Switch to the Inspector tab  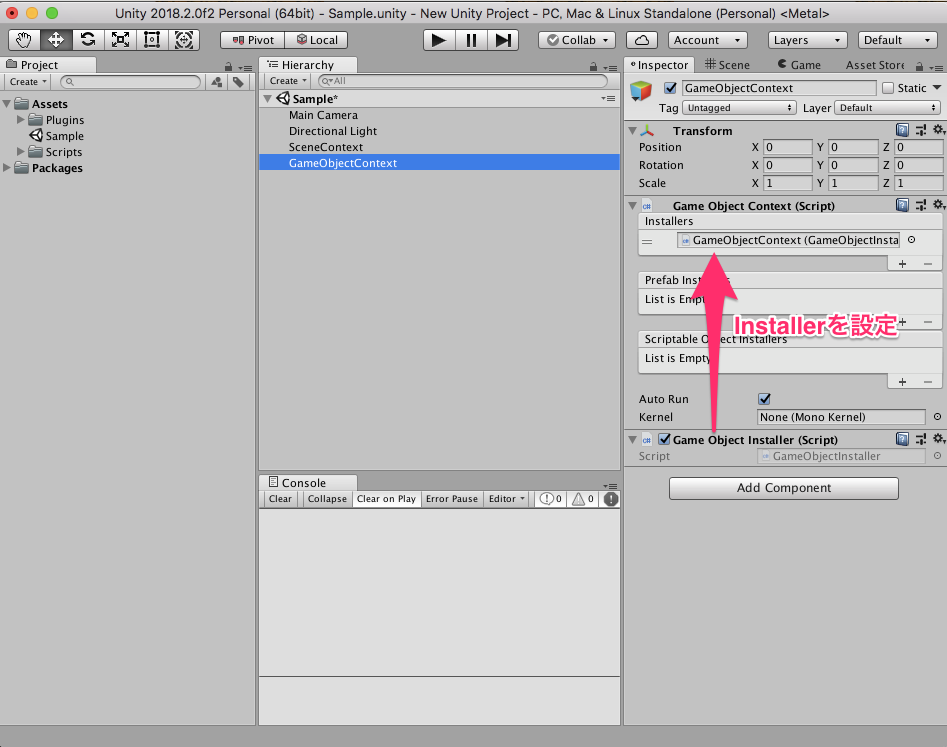[x=659, y=65]
